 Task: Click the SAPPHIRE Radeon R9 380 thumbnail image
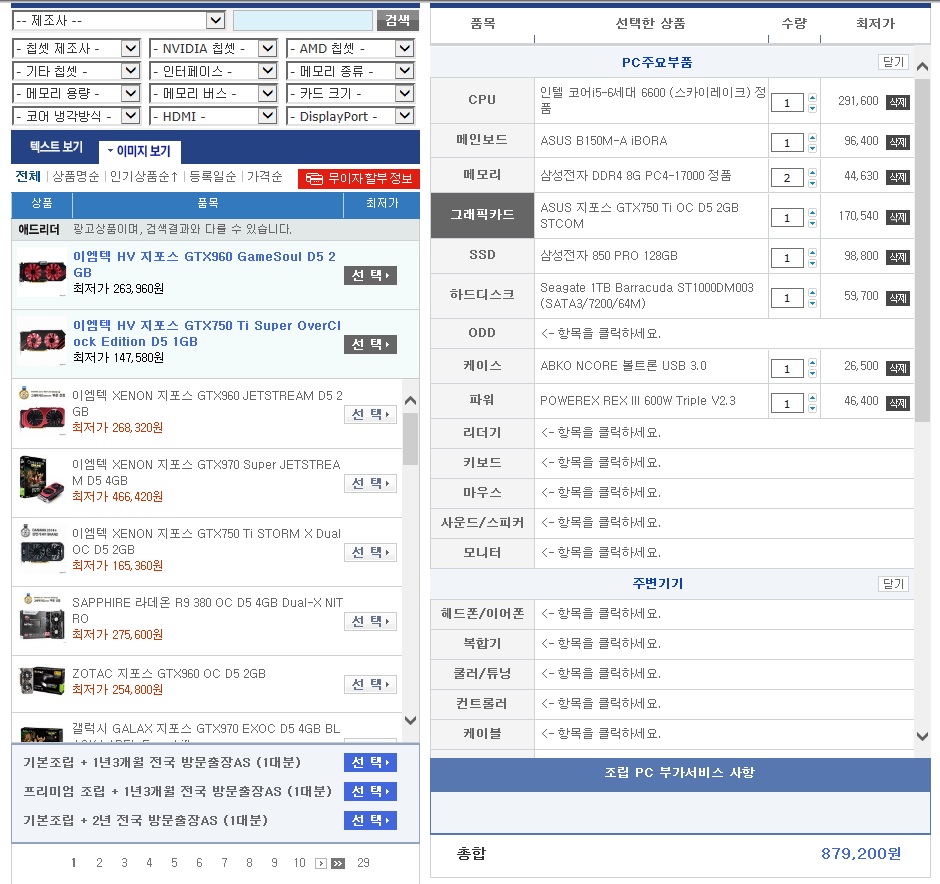click(41, 619)
